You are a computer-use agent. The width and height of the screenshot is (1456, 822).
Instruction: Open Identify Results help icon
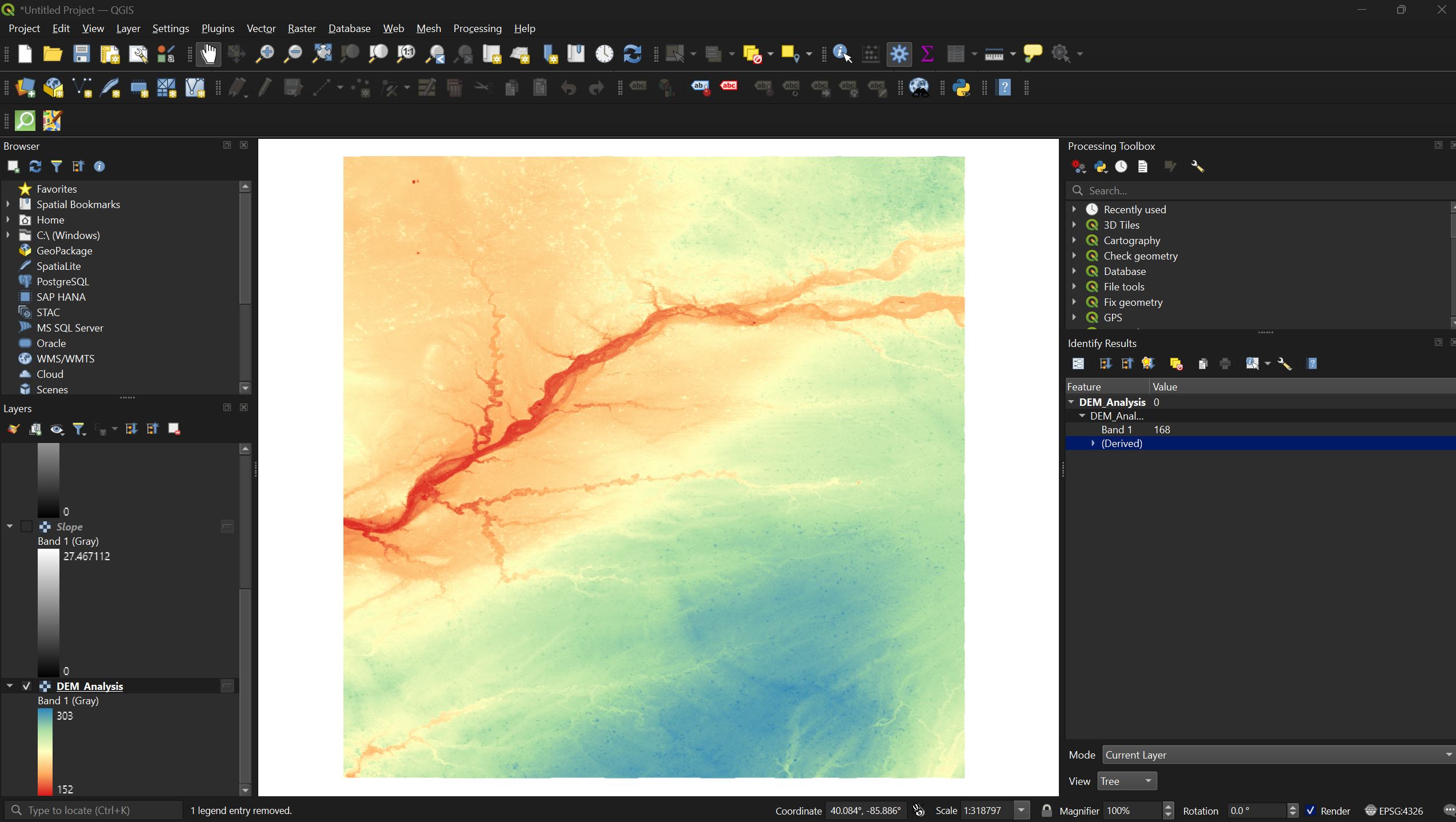pos(1313,364)
